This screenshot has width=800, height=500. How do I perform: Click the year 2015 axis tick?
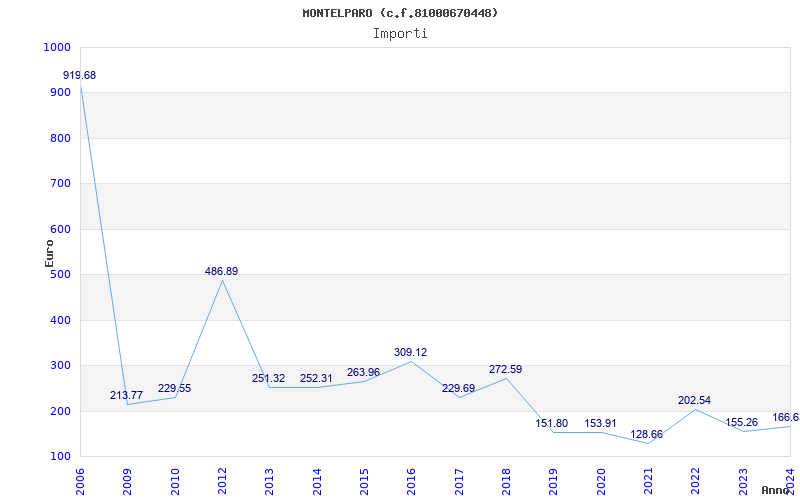[364, 482]
